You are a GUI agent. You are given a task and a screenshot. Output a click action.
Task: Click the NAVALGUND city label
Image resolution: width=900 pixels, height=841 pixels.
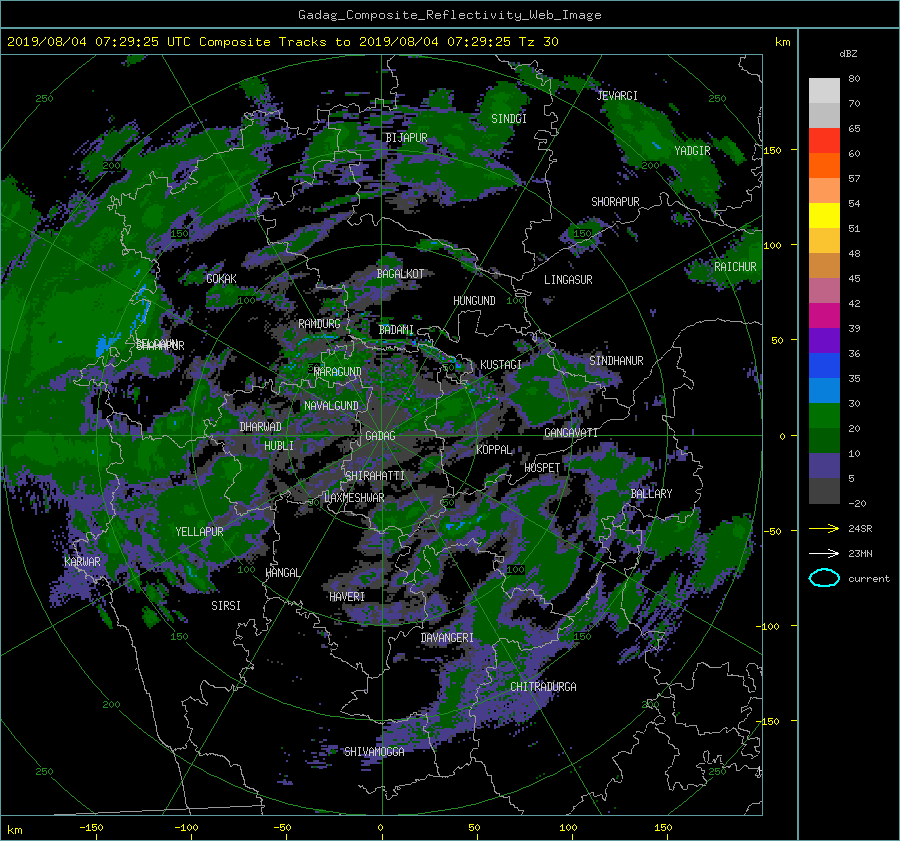pos(331,406)
